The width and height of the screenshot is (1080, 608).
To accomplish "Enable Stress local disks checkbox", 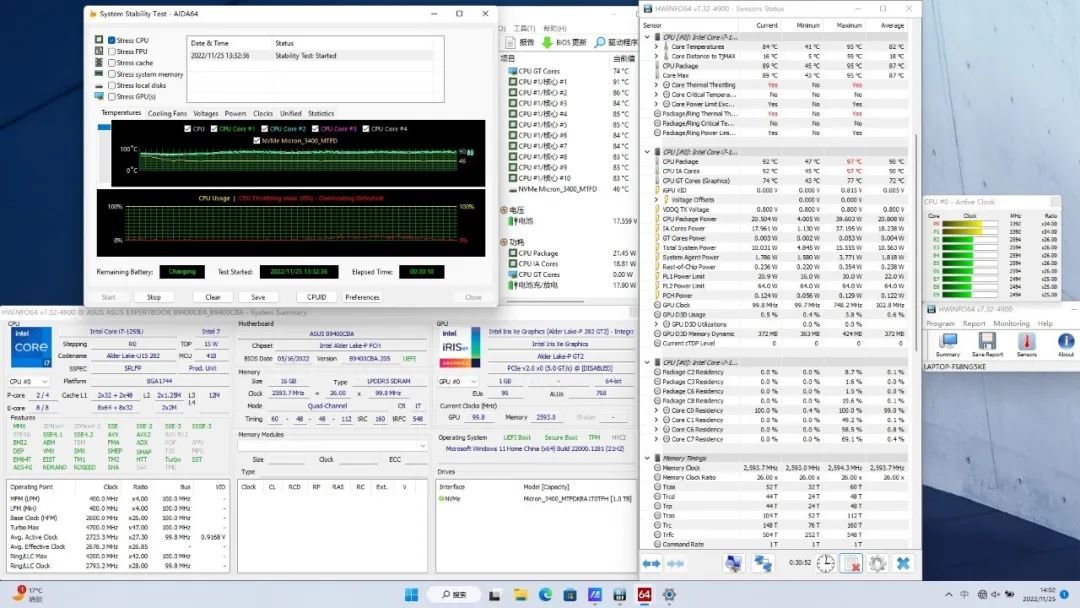I will pos(112,85).
